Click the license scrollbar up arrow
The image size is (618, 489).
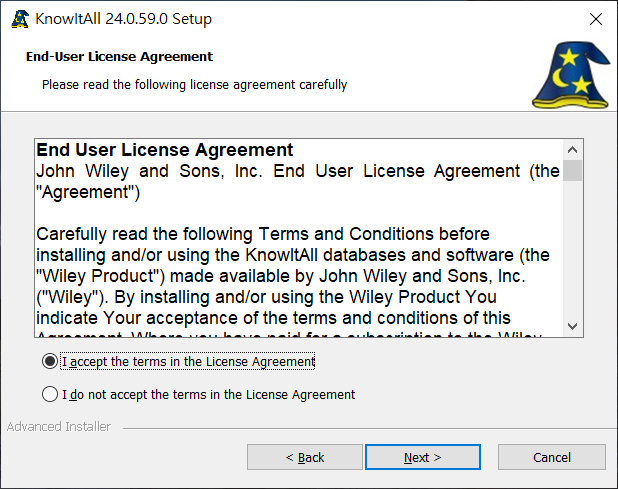pos(572,150)
